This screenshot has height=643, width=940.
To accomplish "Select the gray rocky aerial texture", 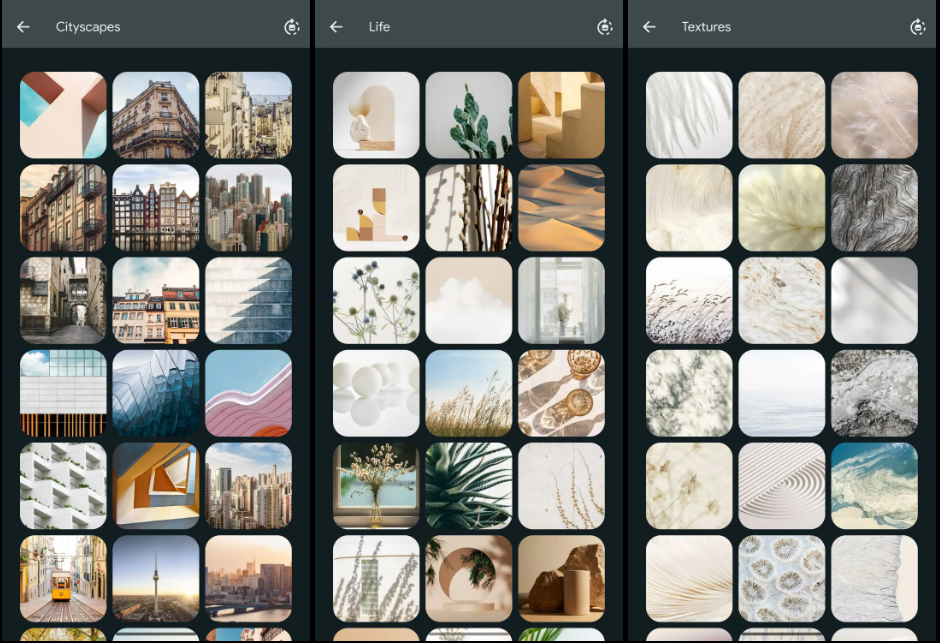I will coord(875,393).
